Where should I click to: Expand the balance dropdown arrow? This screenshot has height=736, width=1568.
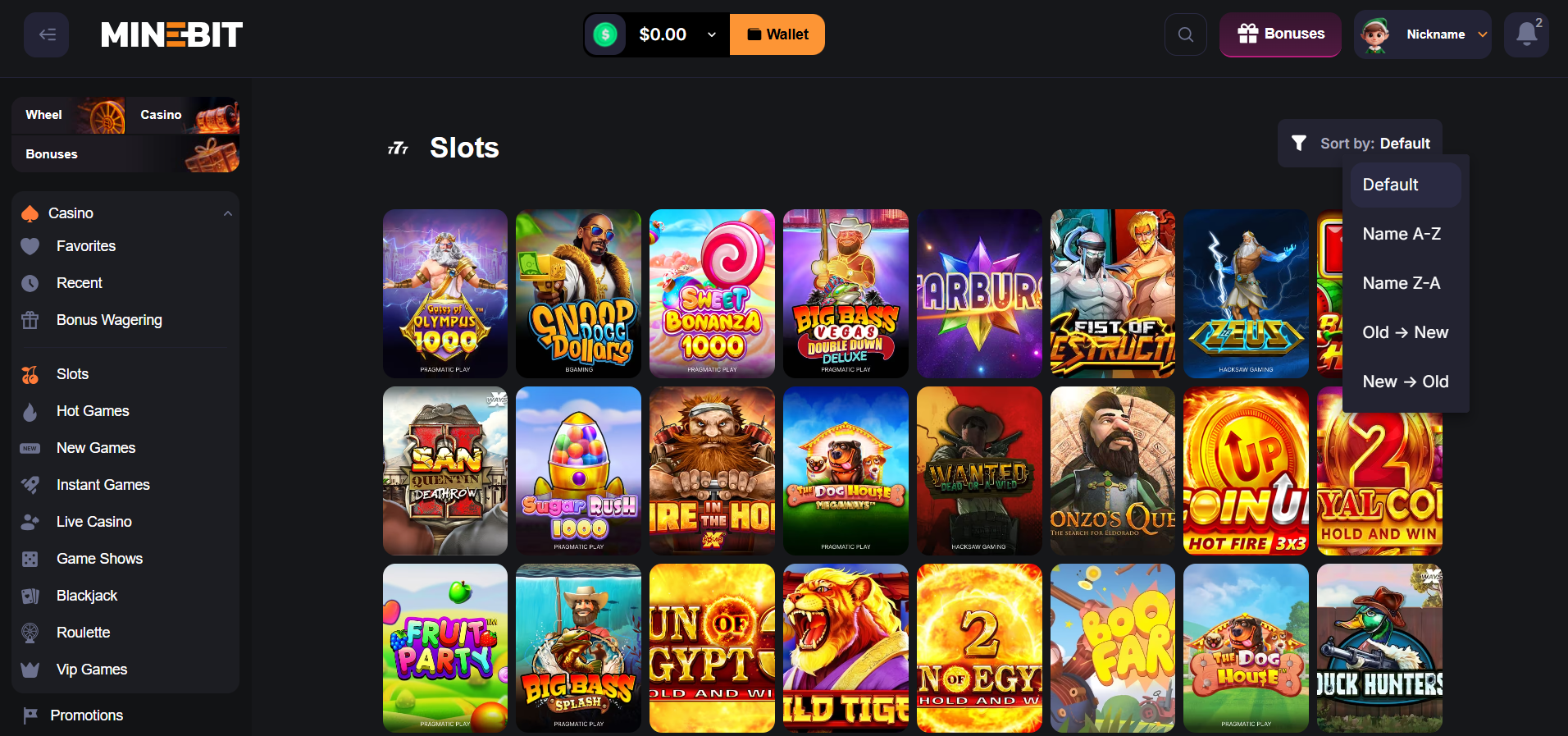712,34
